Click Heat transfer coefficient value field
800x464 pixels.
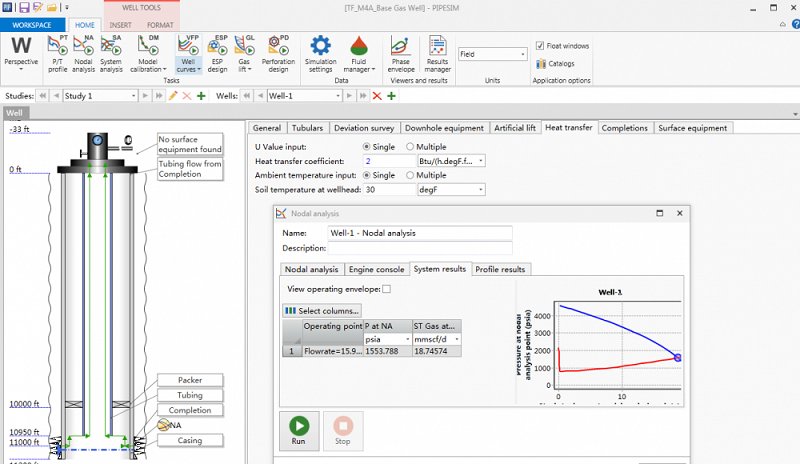(x=390, y=161)
